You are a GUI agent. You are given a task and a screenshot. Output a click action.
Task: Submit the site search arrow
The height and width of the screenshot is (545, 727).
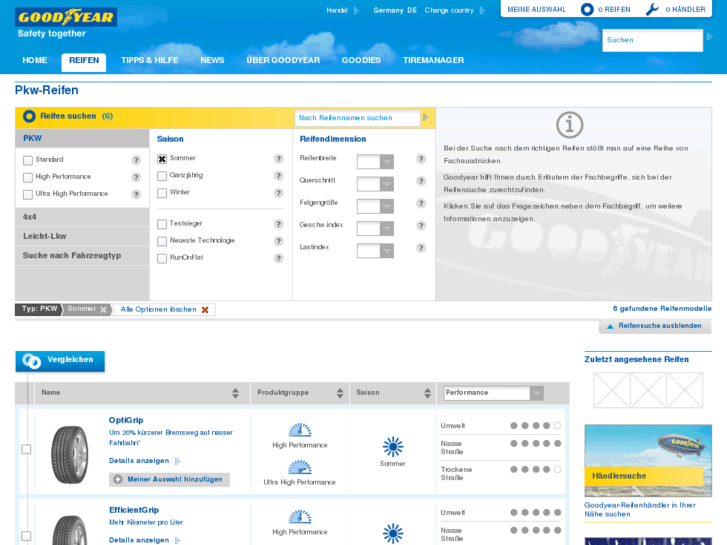(x=709, y=37)
